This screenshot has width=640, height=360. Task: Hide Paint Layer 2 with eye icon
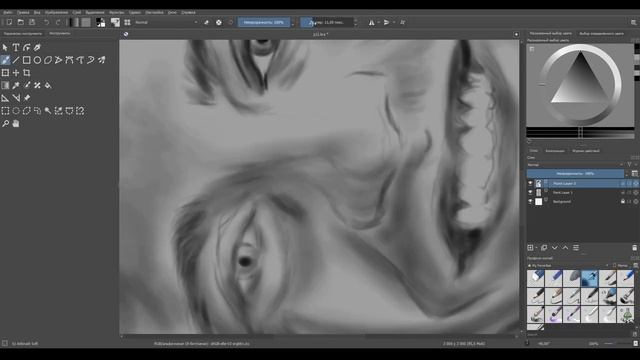pyautogui.click(x=530, y=184)
